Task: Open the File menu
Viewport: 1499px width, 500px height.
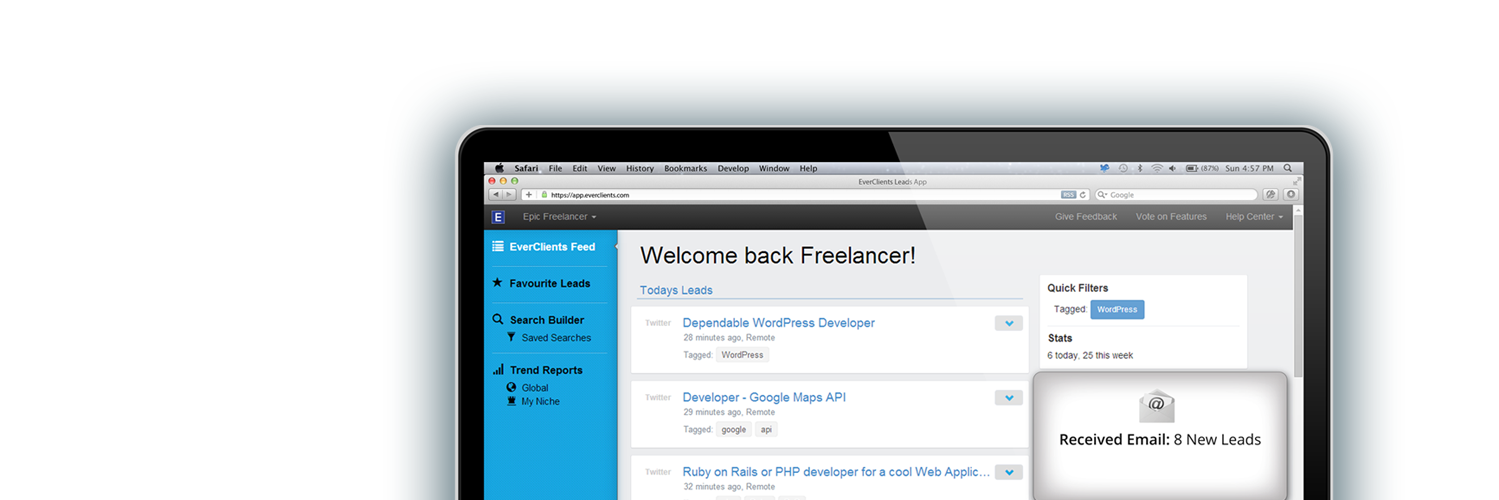Action: 555,168
